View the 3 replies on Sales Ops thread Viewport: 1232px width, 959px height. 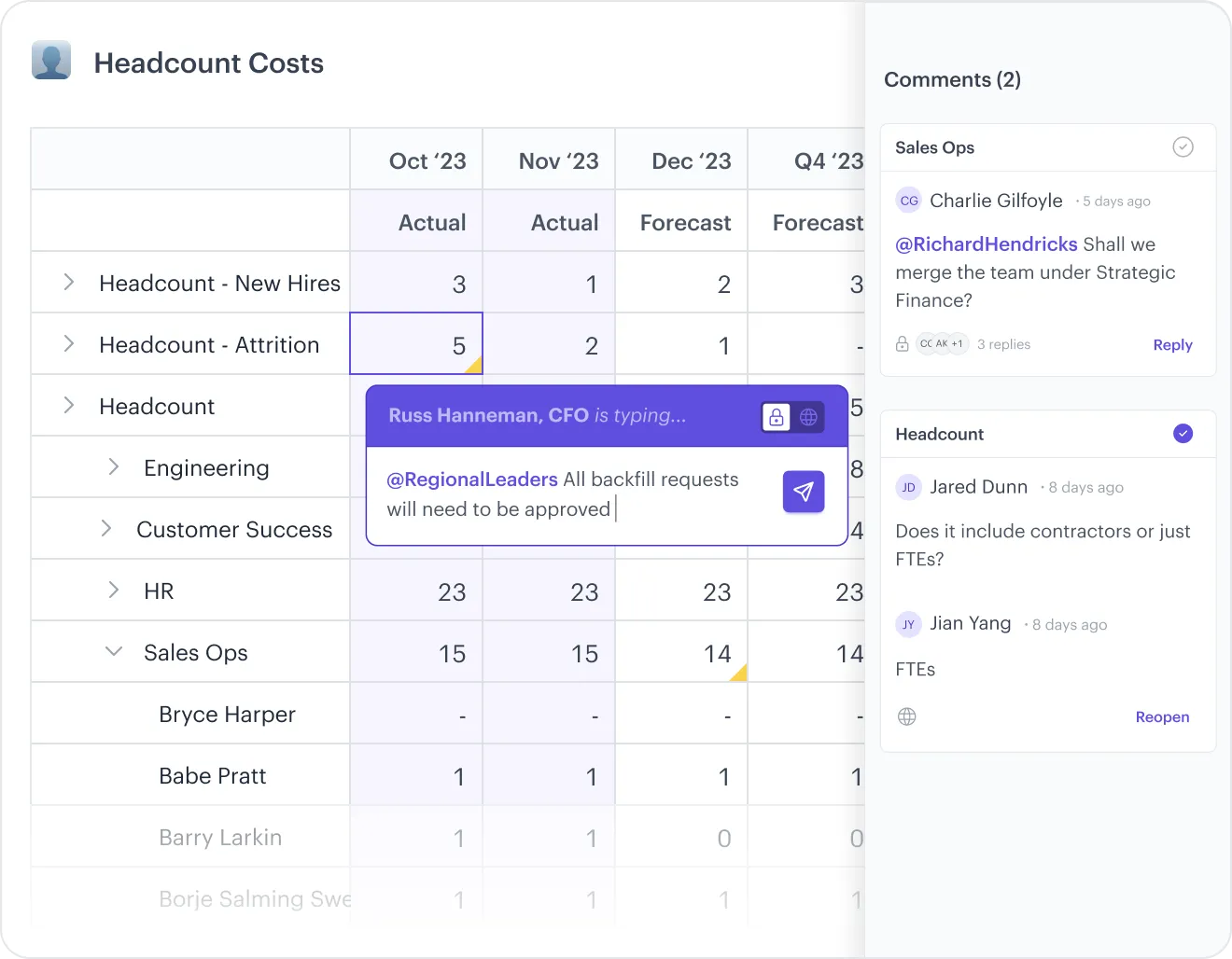coord(1003,344)
